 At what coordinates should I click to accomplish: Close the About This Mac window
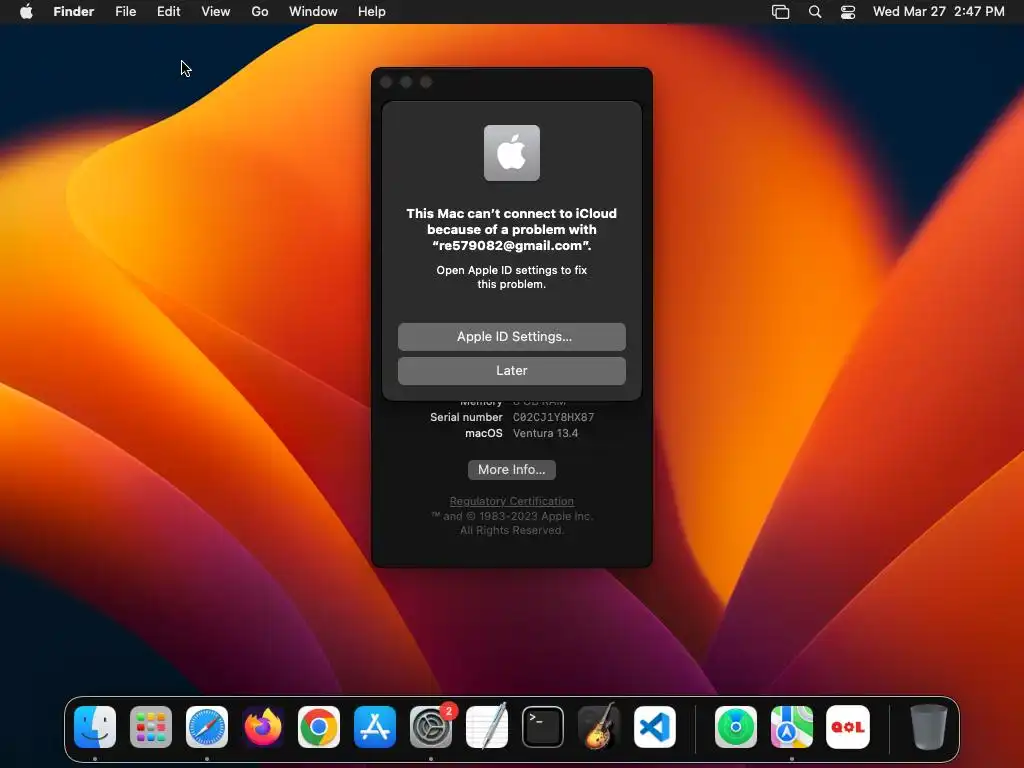tap(386, 82)
